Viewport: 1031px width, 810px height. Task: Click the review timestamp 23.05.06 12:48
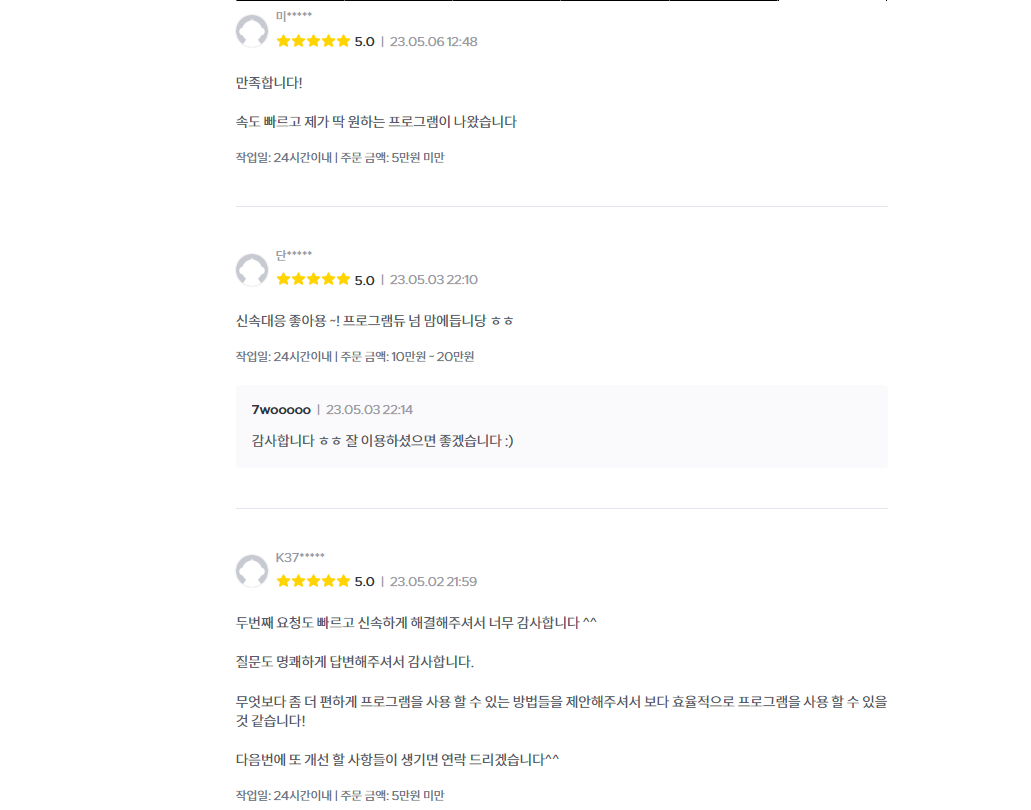(433, 41)
